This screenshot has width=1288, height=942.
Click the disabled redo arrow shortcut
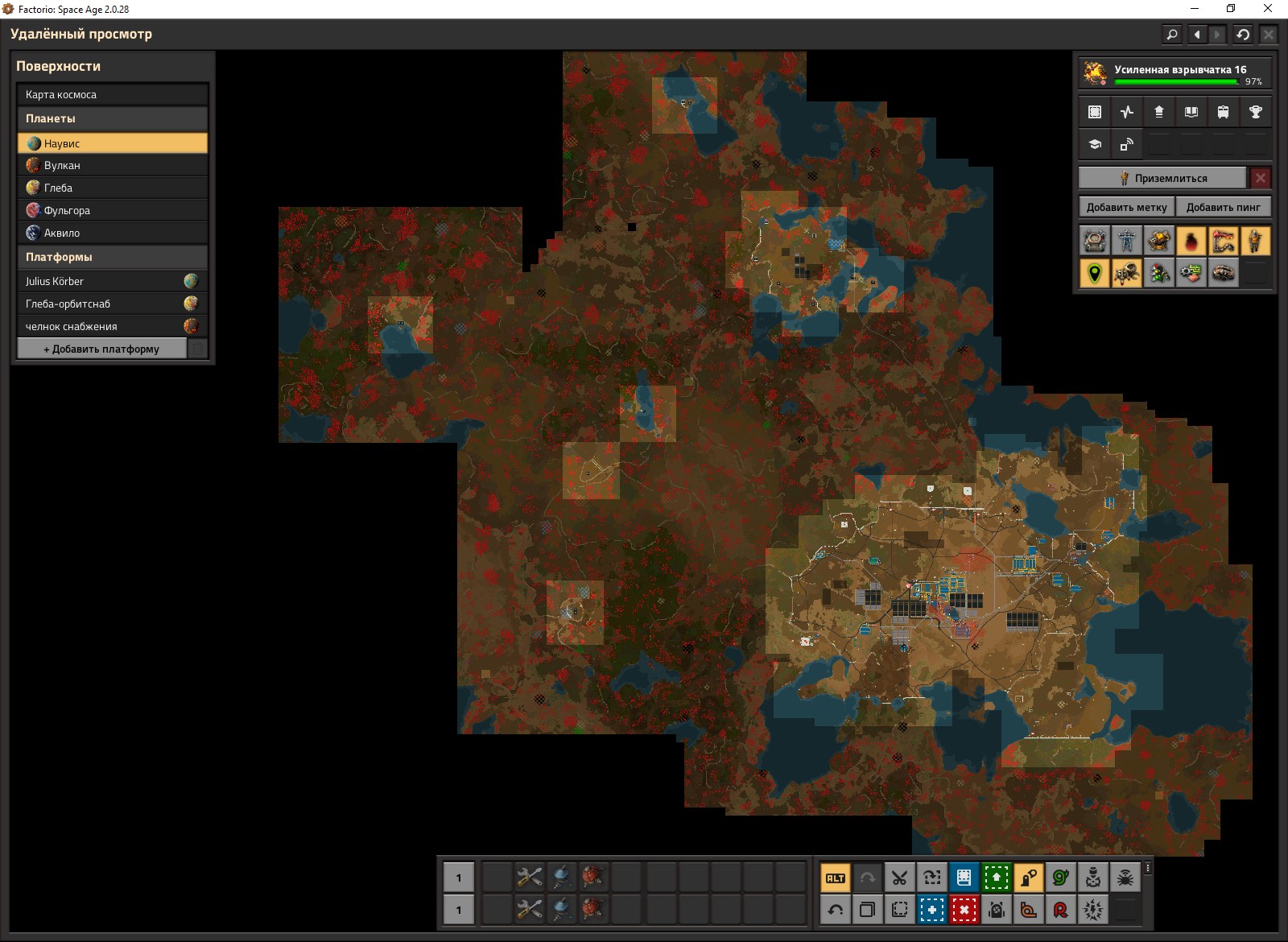pos(867,878)
